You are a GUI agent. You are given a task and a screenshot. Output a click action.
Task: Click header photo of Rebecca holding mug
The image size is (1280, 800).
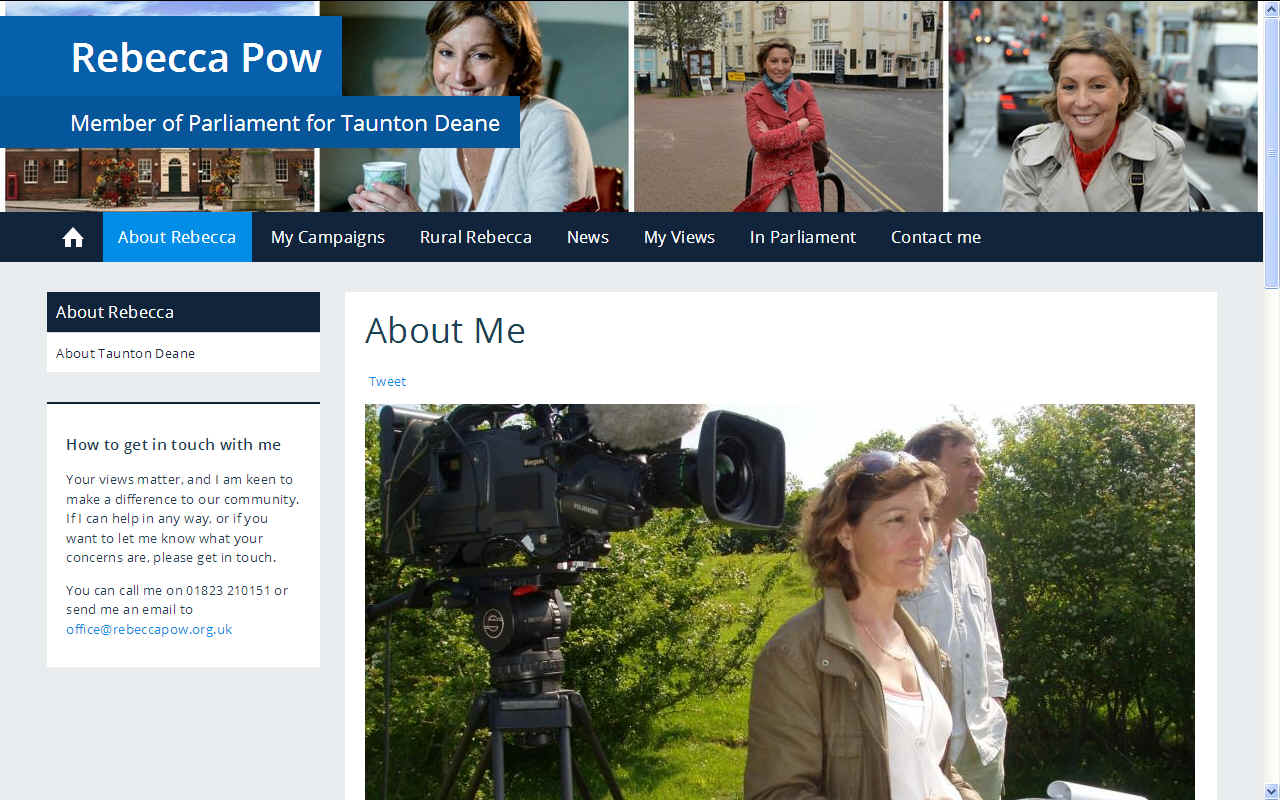click(x=474, y=106)
